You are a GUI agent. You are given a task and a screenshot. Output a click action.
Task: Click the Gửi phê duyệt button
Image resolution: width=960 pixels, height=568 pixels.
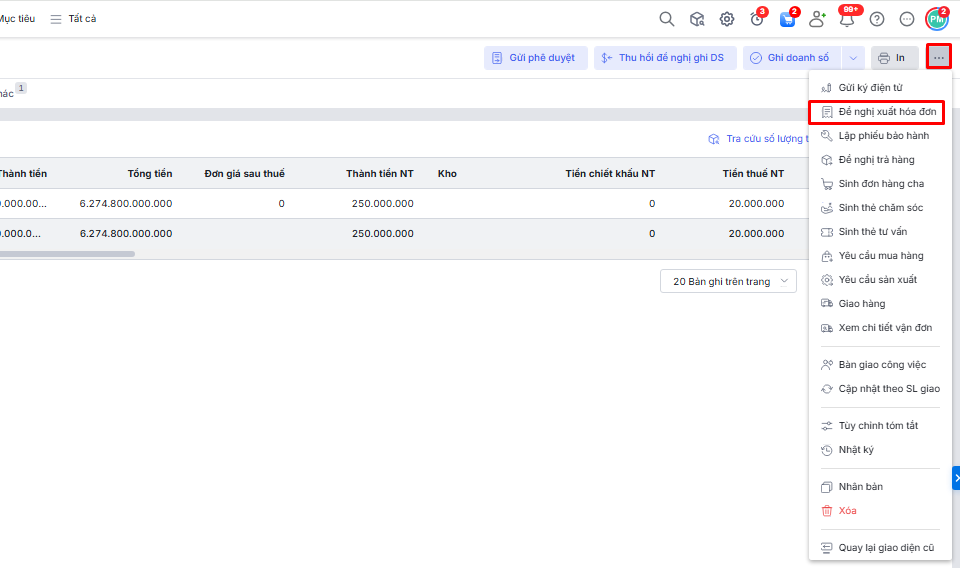pos(535,58)
